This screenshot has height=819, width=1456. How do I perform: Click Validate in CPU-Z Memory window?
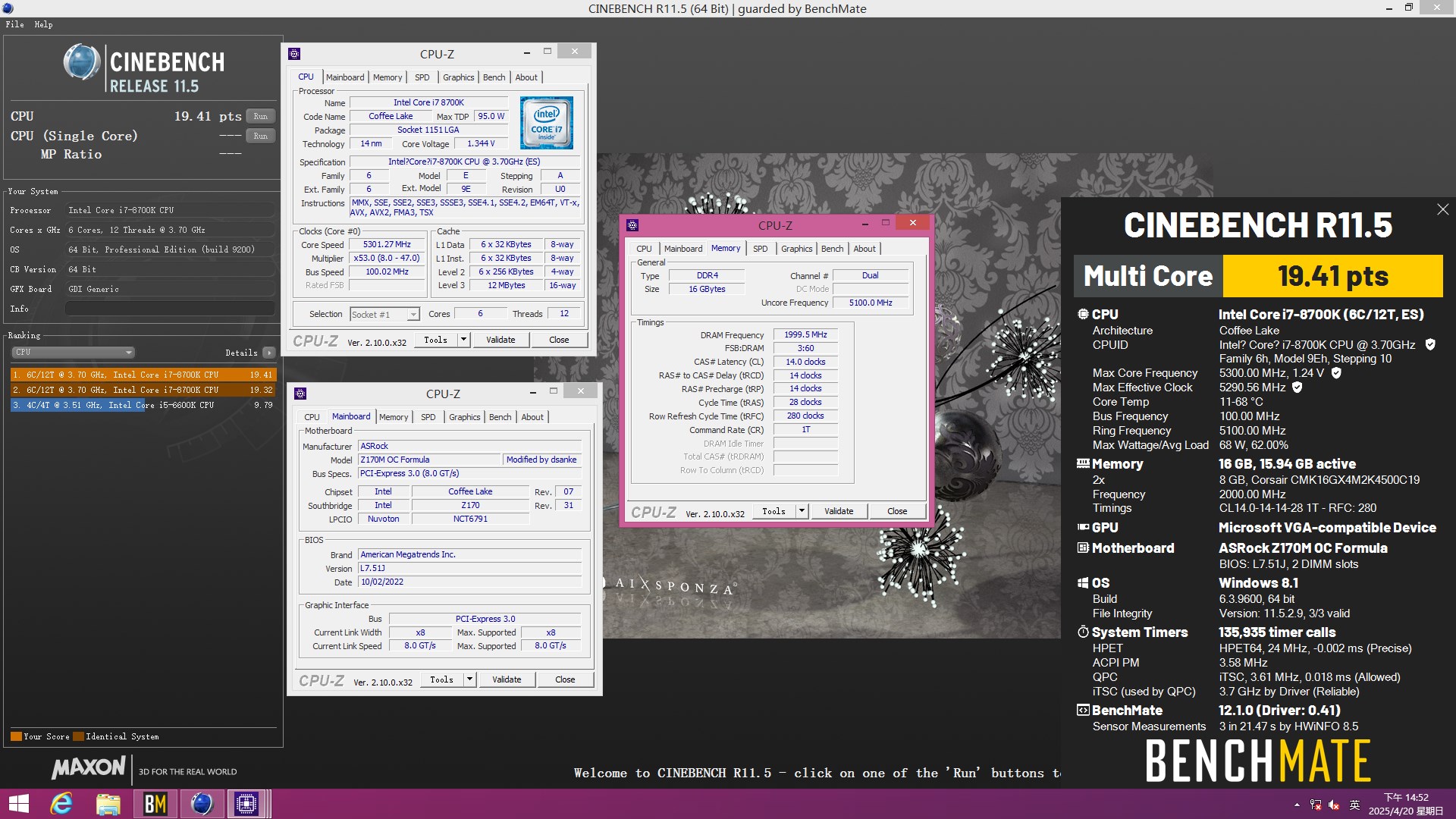[x=839, y=511]
